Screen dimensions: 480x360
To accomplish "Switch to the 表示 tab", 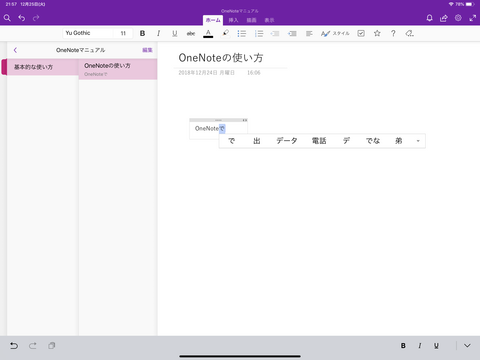I will click(269, 20).
